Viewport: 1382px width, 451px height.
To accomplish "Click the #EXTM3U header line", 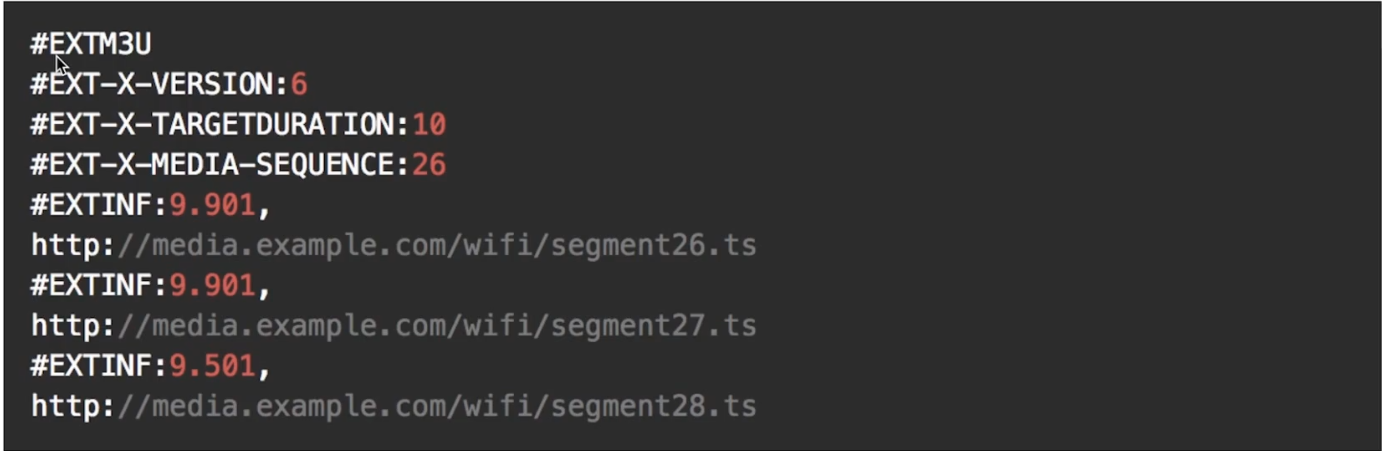I will pyautogui.click(x=91, y=44).
